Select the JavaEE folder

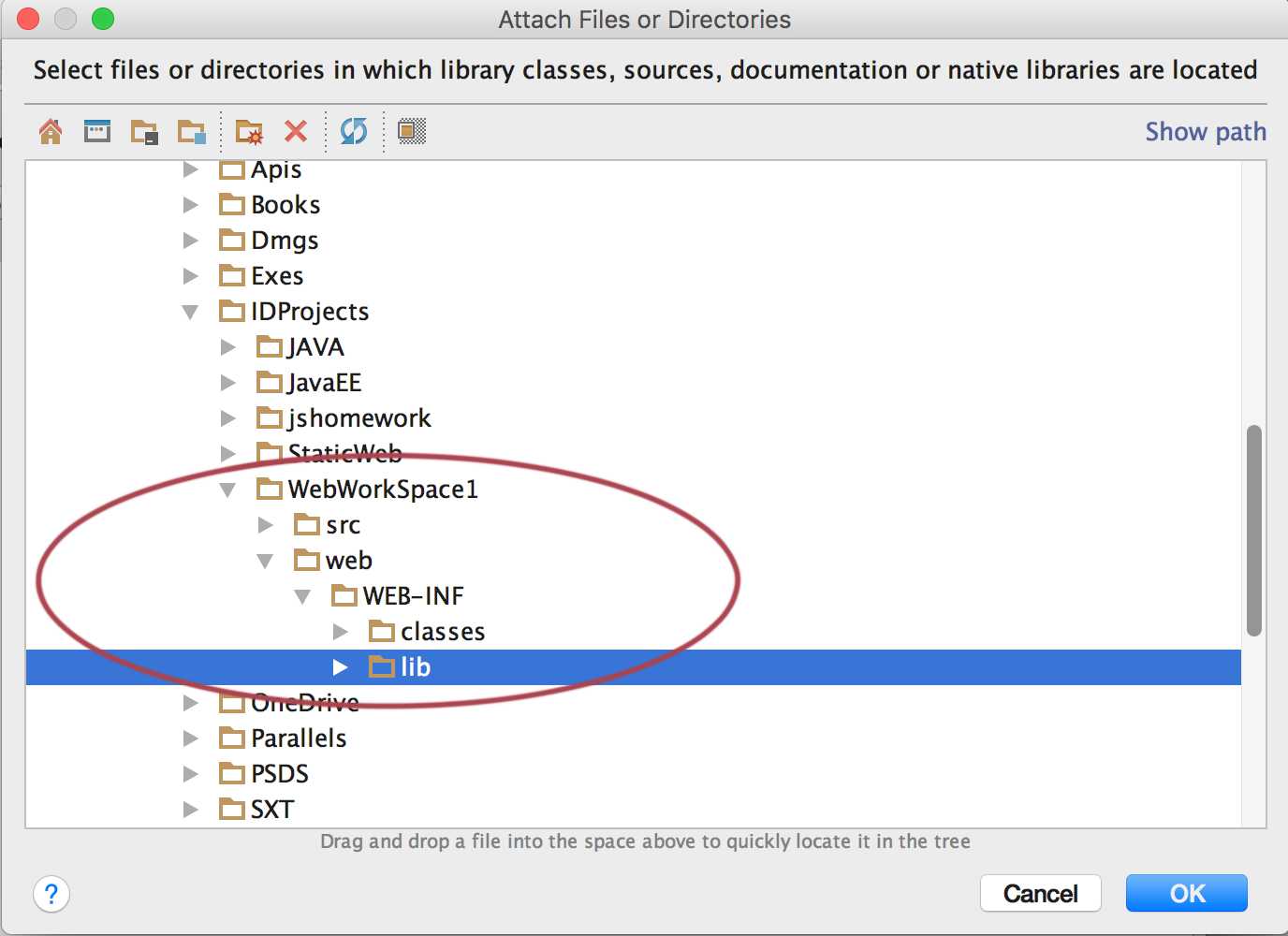(x=309, y=383)
